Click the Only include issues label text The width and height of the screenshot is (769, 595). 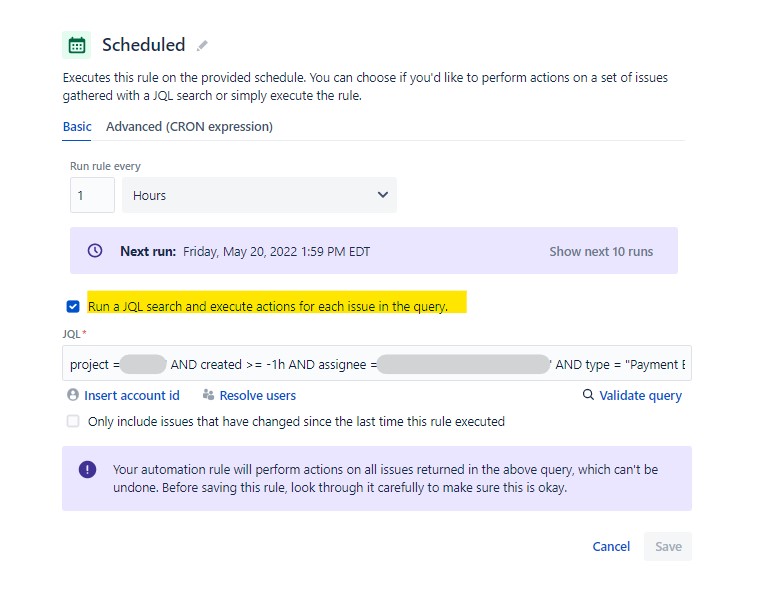click(x=296, y=421)
